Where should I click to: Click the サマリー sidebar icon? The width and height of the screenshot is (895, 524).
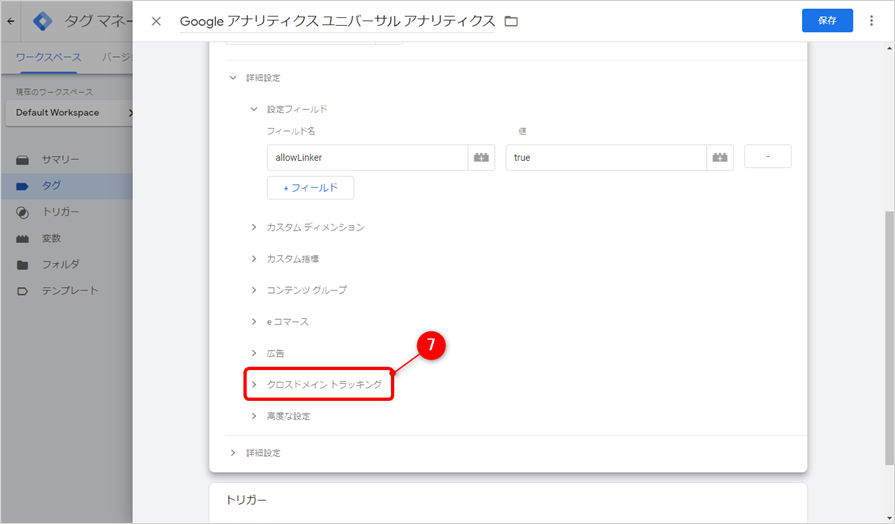tap(22, 160)
